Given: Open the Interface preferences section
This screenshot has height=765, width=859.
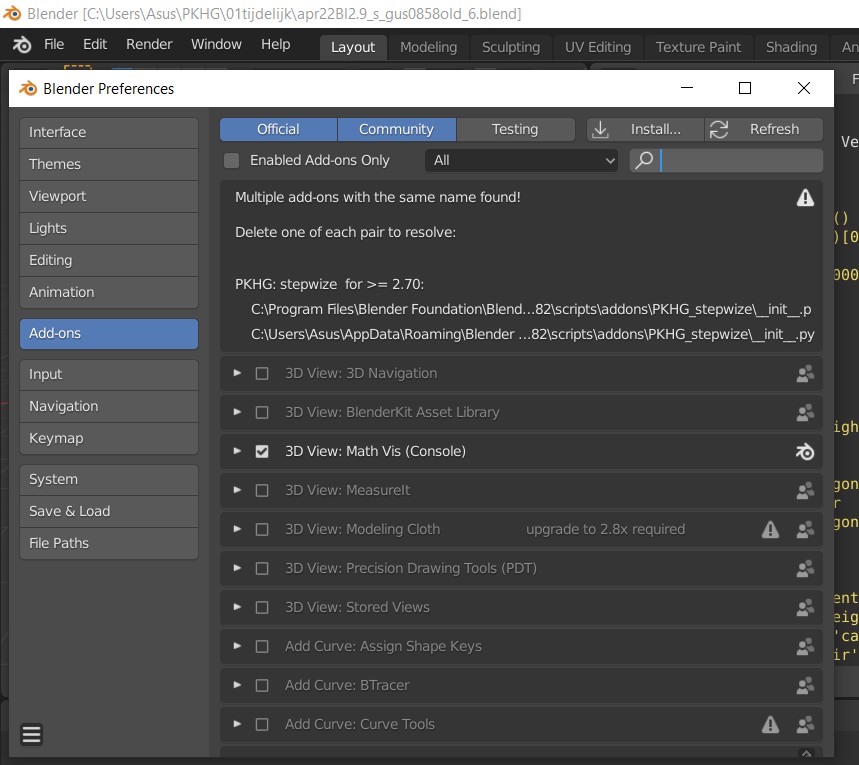Looking at the screenshot, I should click(109, 132).
